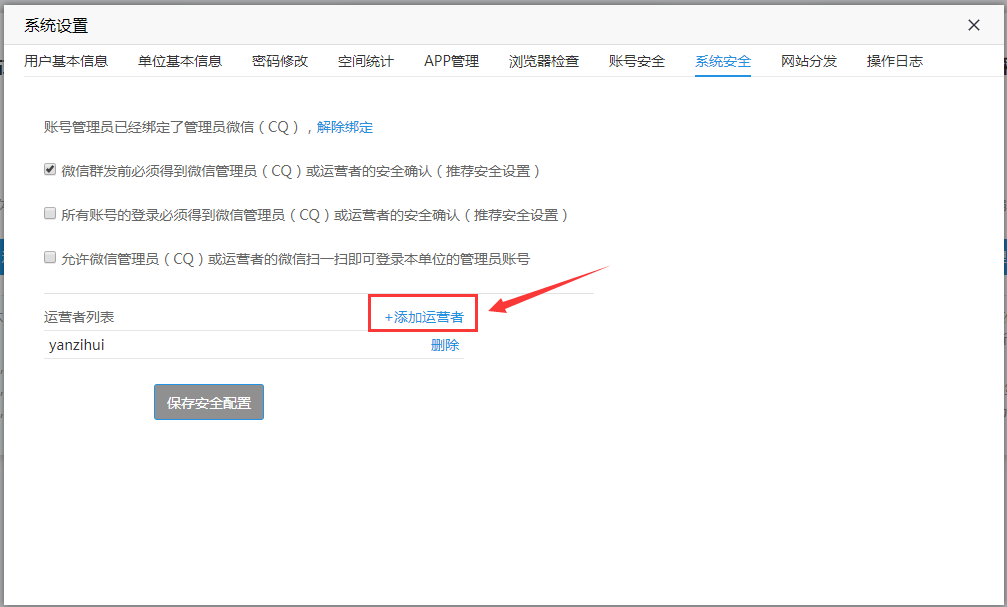Viewport: 1007px width, 607px height.
Task: Select the 空间统计 tab
Action: pyautogui.click(x=366, y=61)
